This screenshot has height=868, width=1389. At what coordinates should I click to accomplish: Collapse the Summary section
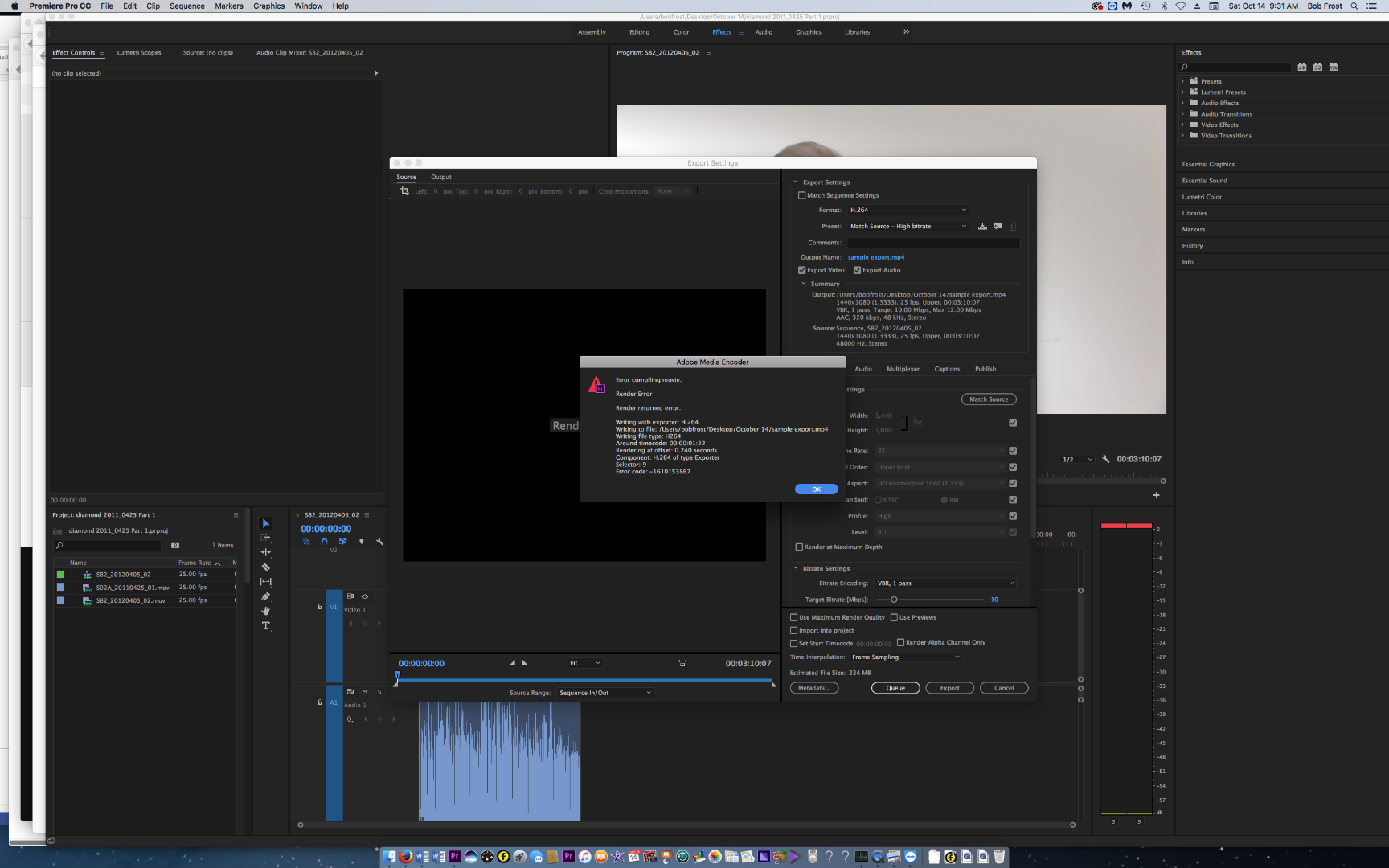[x=803, y=284]
